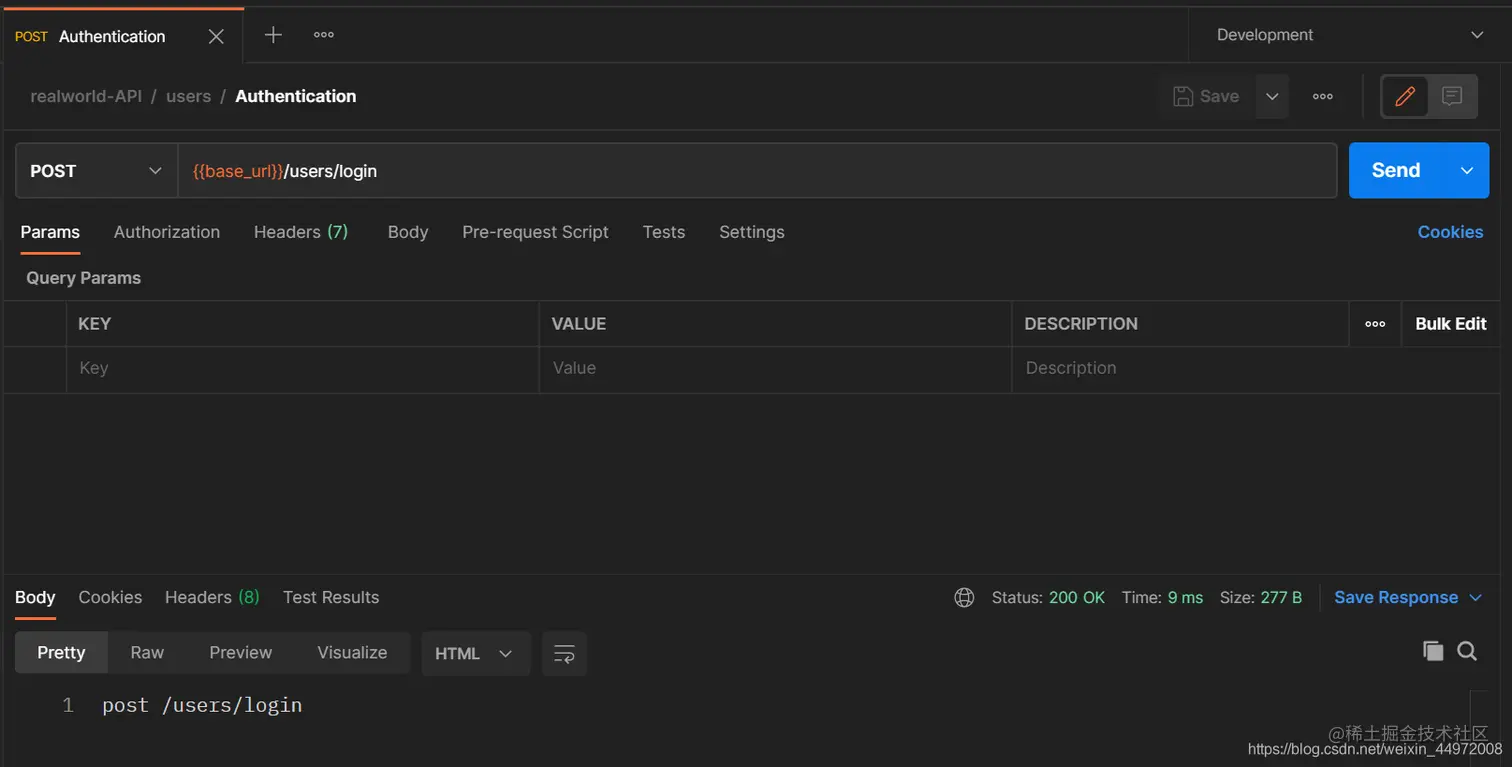This screenshot has width=1512, height=767.
Task: Click the request URL field
Action: (757, 171)
